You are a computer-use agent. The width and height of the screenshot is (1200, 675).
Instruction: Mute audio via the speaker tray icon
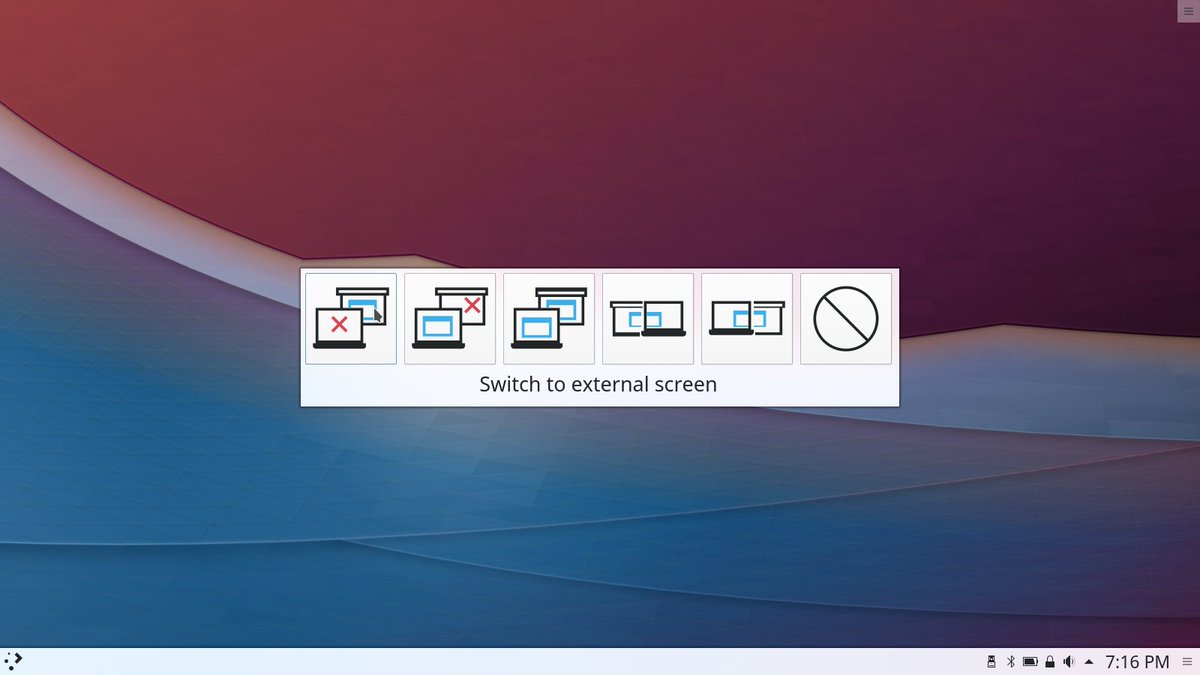click(x=1068, y=661)
